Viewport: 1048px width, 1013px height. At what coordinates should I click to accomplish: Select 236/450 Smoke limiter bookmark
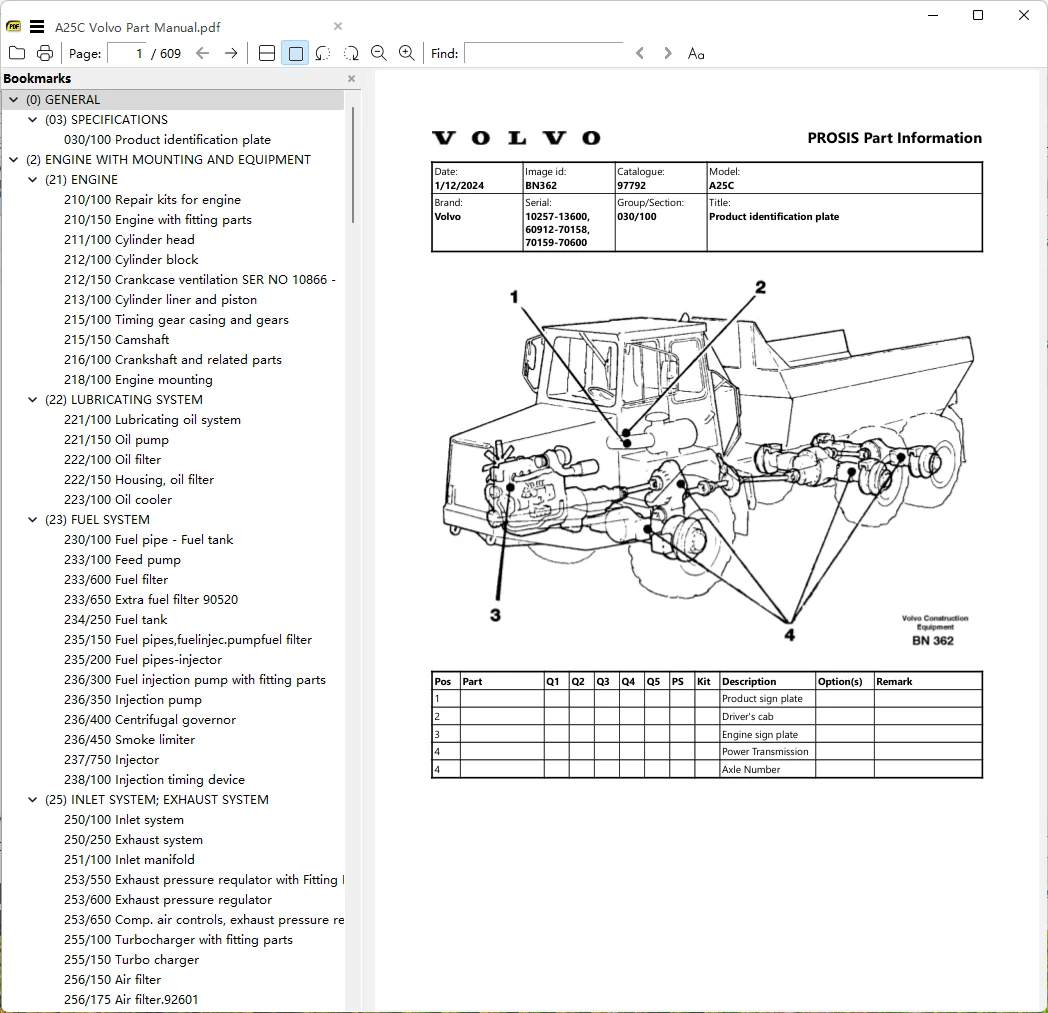(x=130, y=740)
